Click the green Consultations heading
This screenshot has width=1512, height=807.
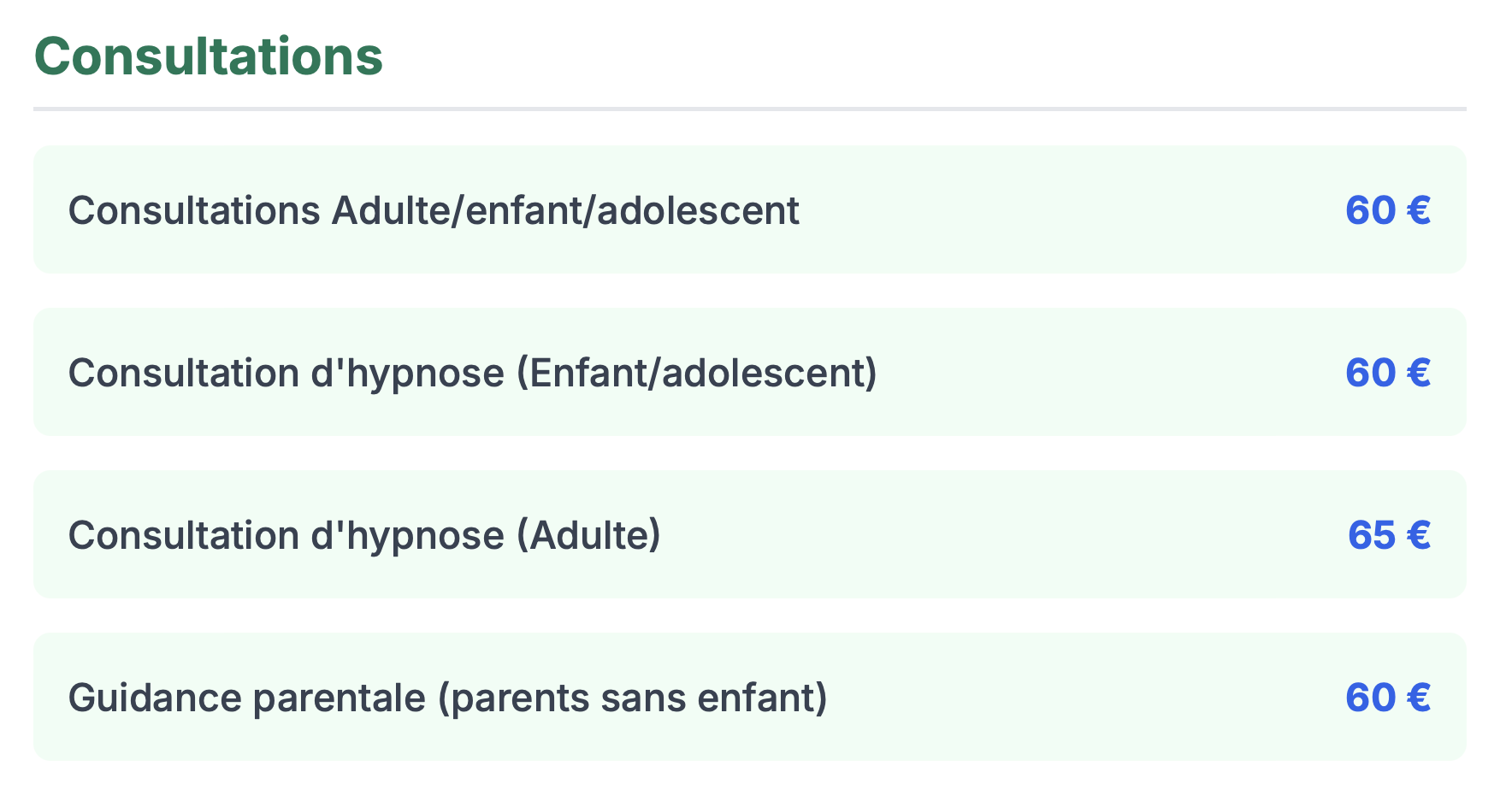(x=209, y=56)
